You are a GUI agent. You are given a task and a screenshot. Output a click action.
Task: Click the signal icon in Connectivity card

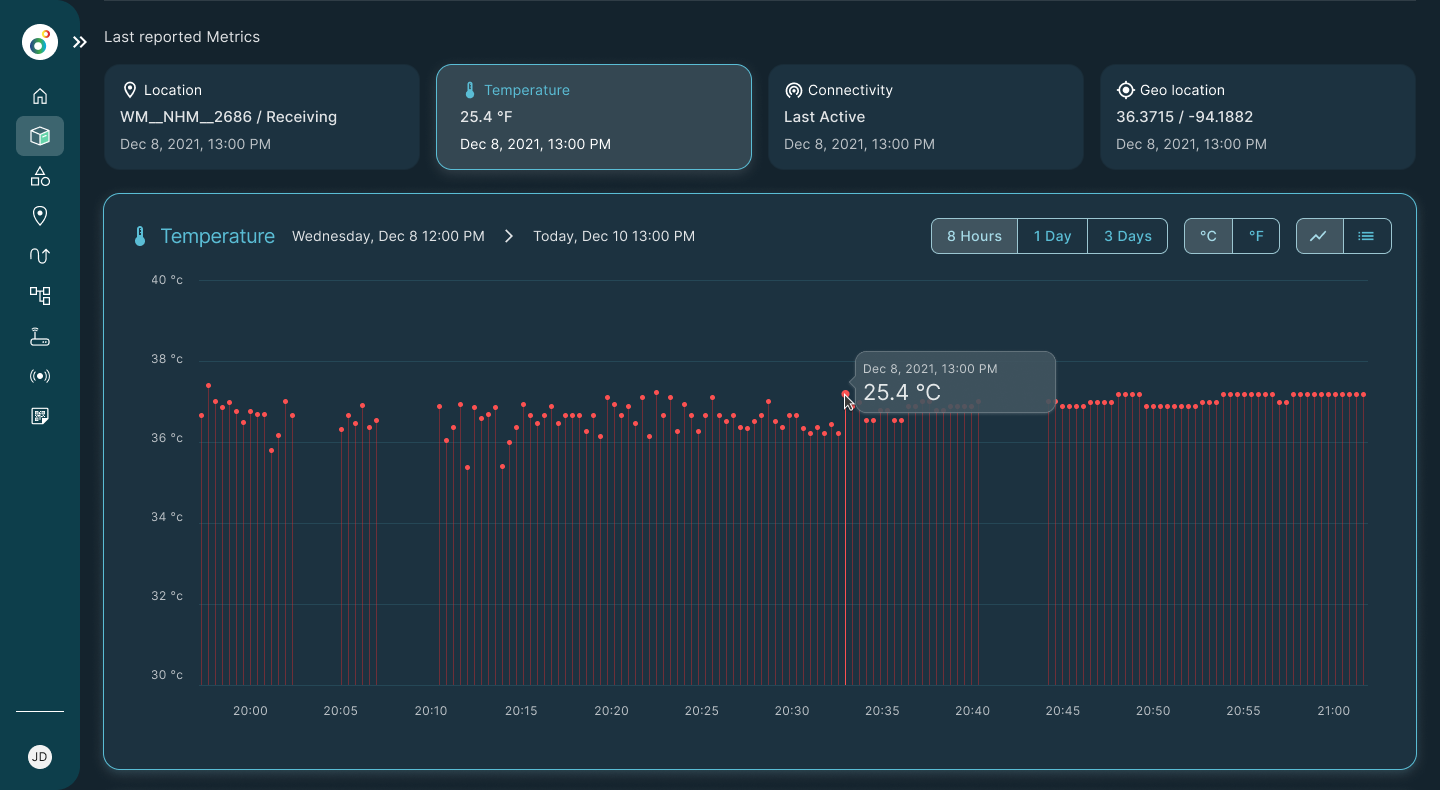click(793, 90)
